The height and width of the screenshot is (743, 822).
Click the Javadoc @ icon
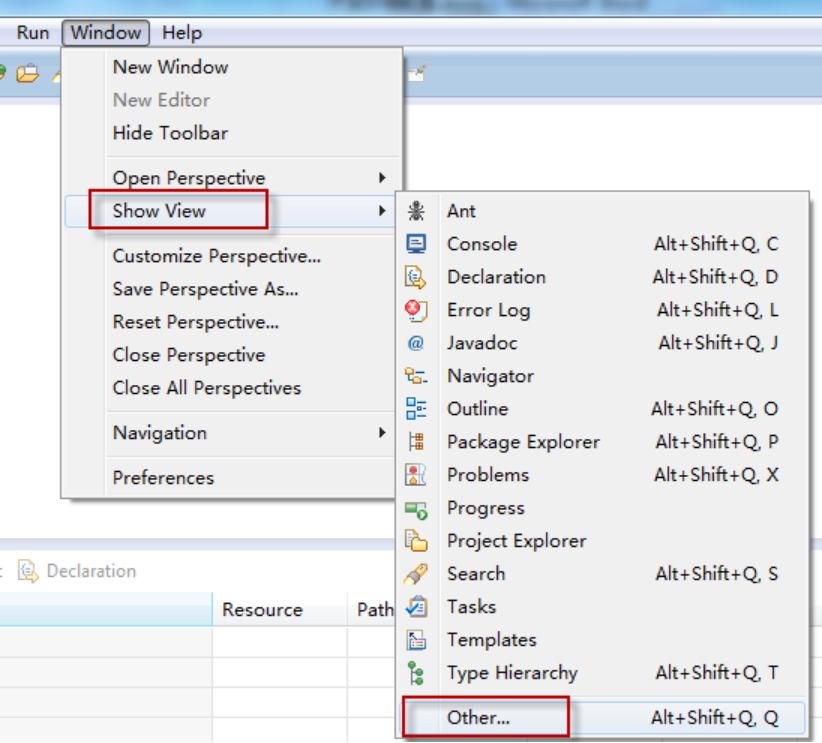416,343
